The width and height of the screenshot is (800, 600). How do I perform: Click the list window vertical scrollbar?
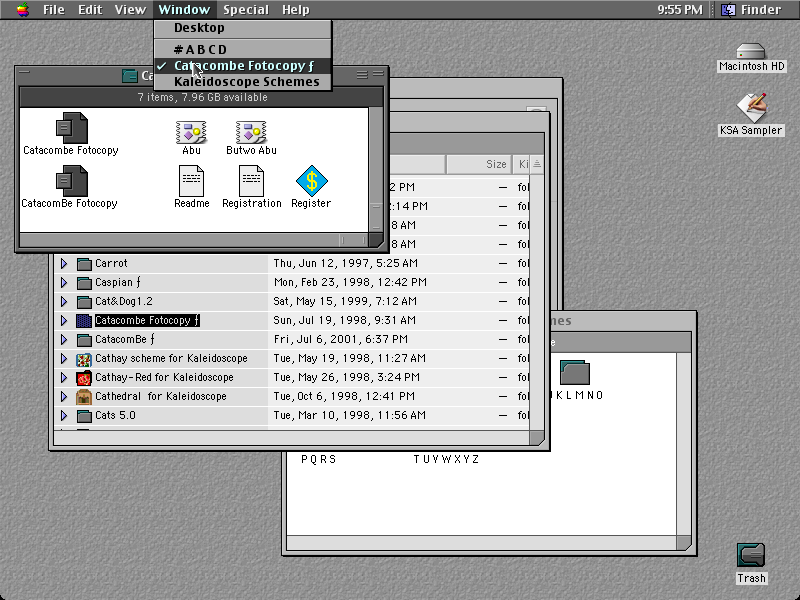pyautogui.click(x=537, y=301)
